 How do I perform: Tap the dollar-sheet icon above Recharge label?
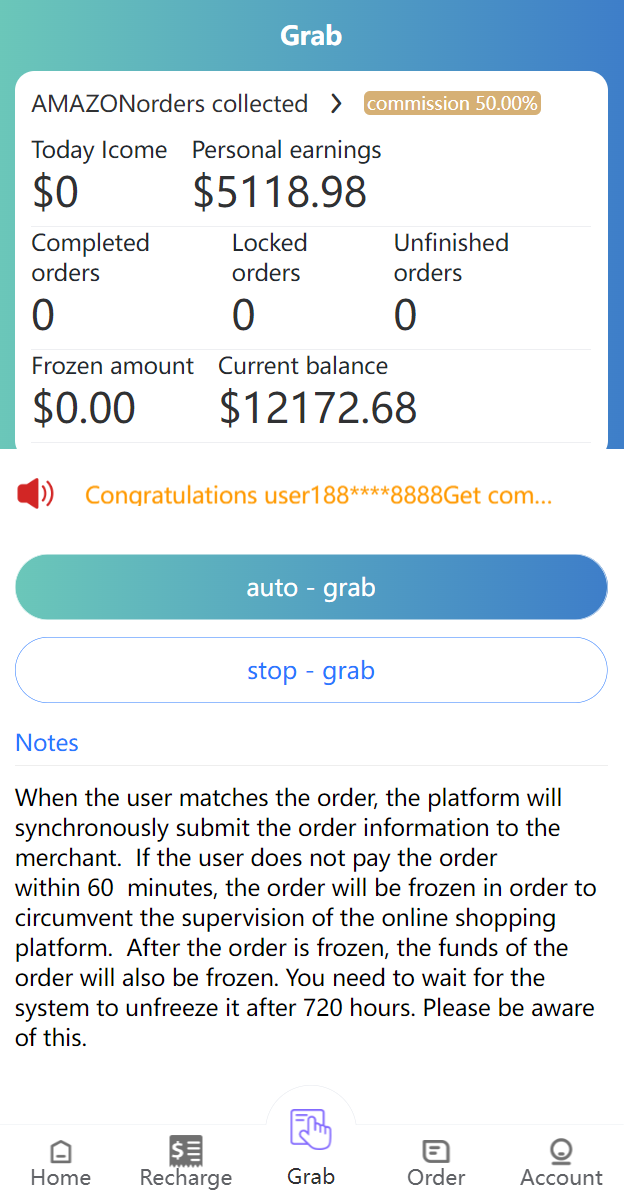click(x=185, y=1151)
